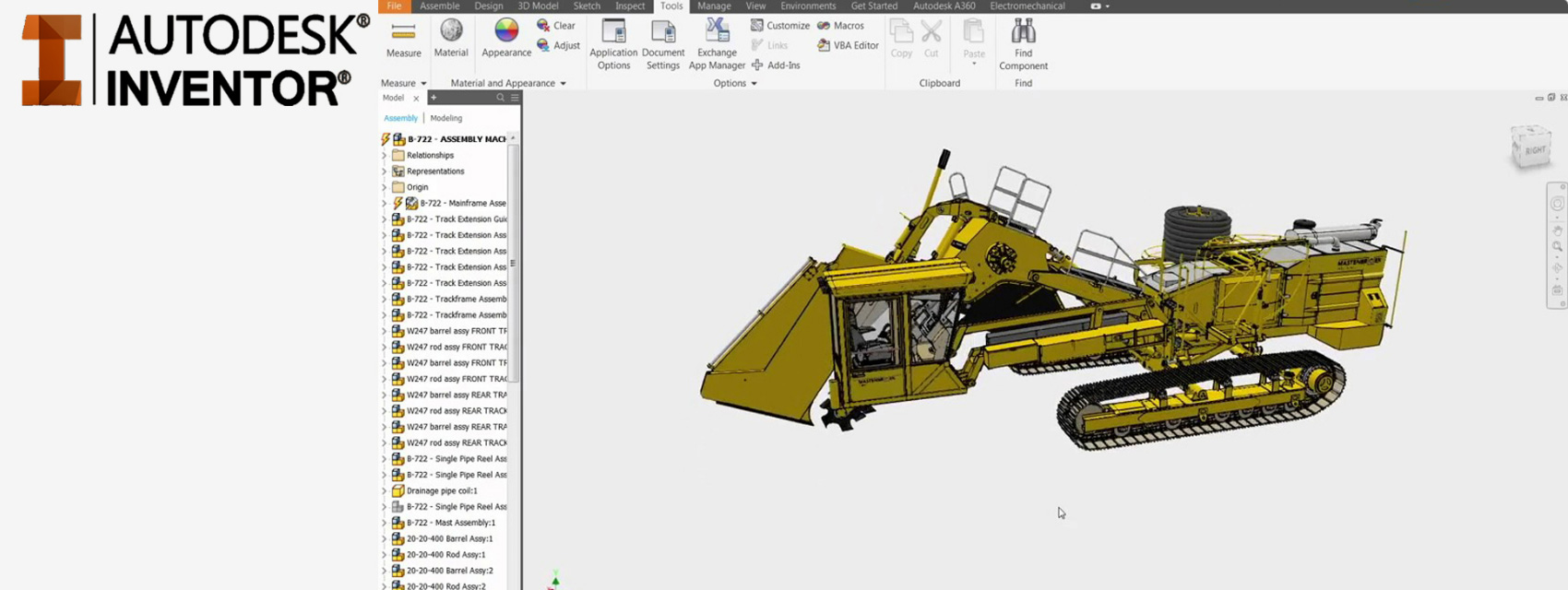The width and height of the screenshot is (1568, 590).
Task: Switch to the Assemble ribbon tab
Action: click(x=439, y=6)
